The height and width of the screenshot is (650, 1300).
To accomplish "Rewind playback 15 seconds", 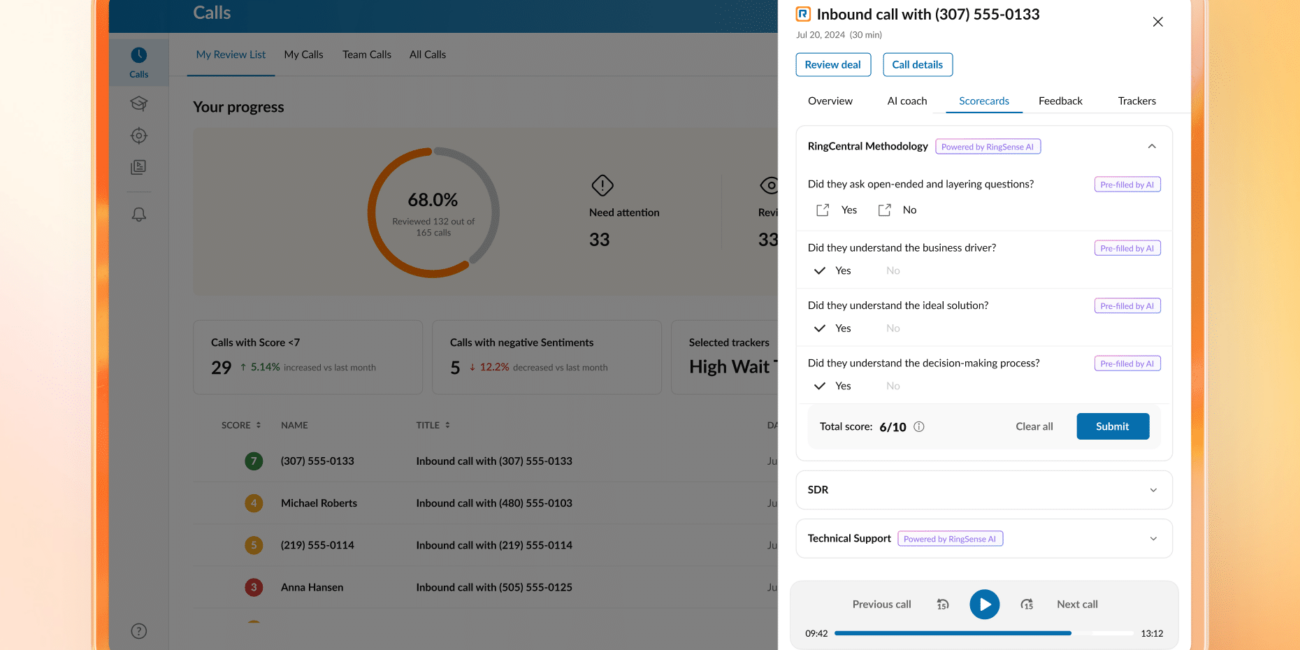I will (943, 604).
